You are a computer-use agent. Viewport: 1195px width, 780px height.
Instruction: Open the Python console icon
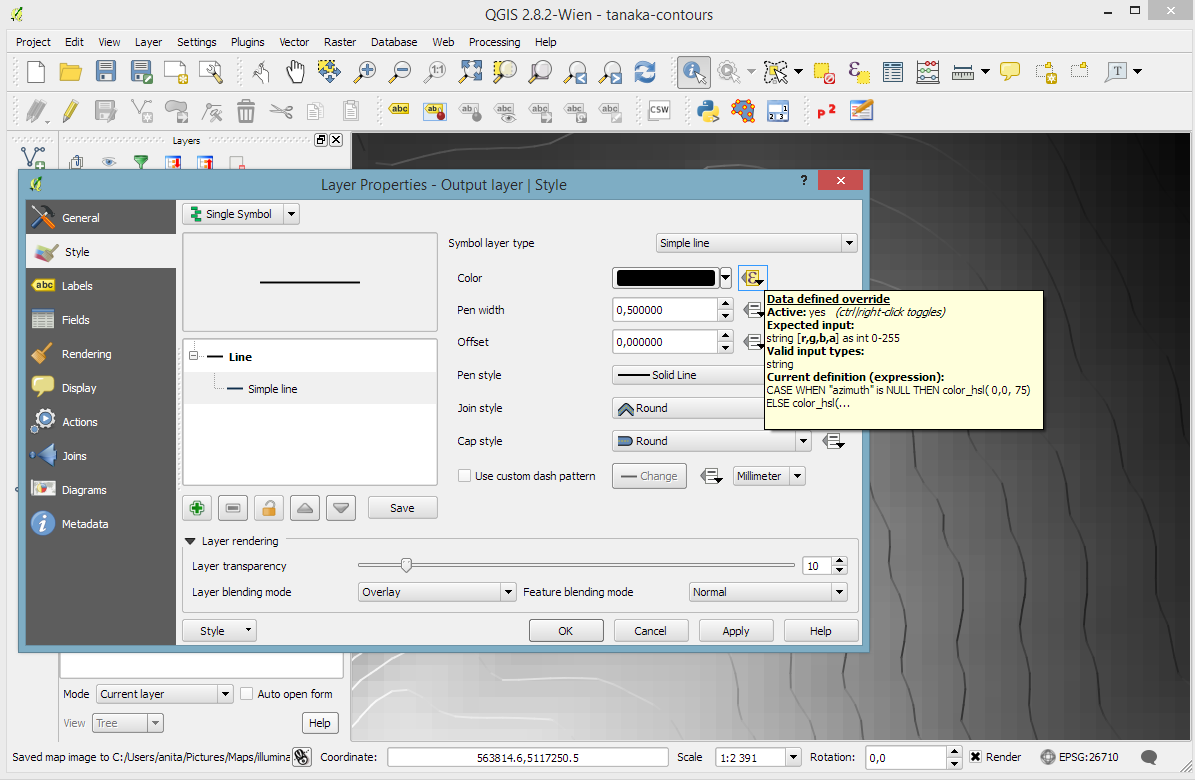click(x=708, y=111)
